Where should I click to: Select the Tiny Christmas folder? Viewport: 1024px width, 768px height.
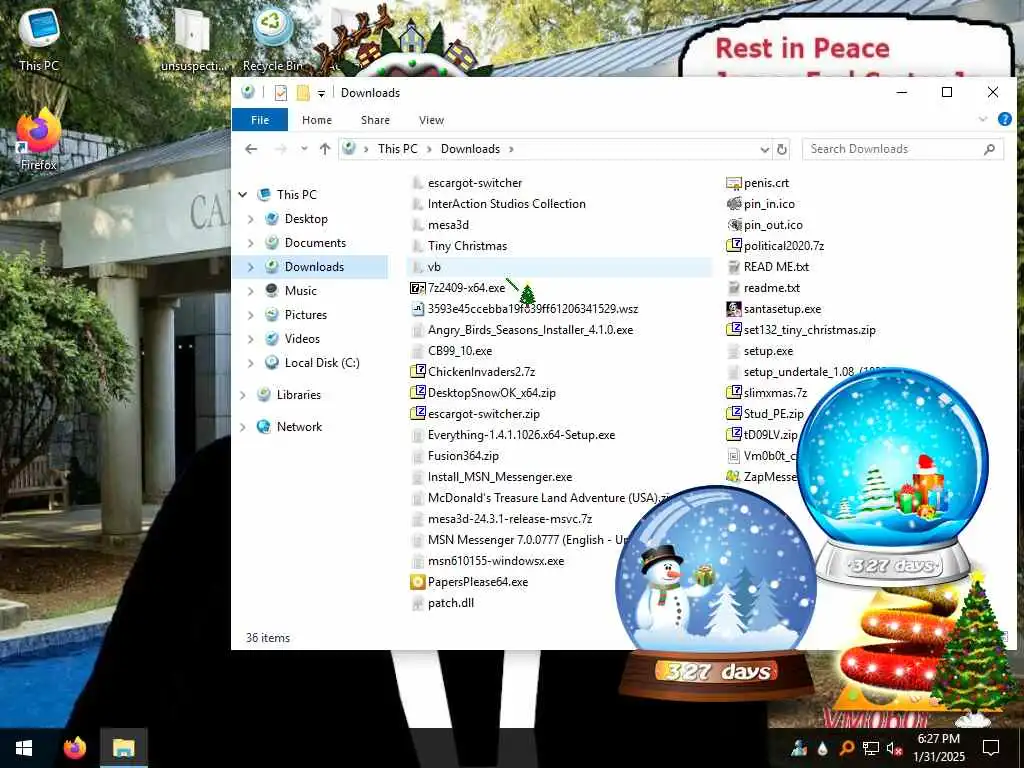pyautogui.click(x=467, y=246)
